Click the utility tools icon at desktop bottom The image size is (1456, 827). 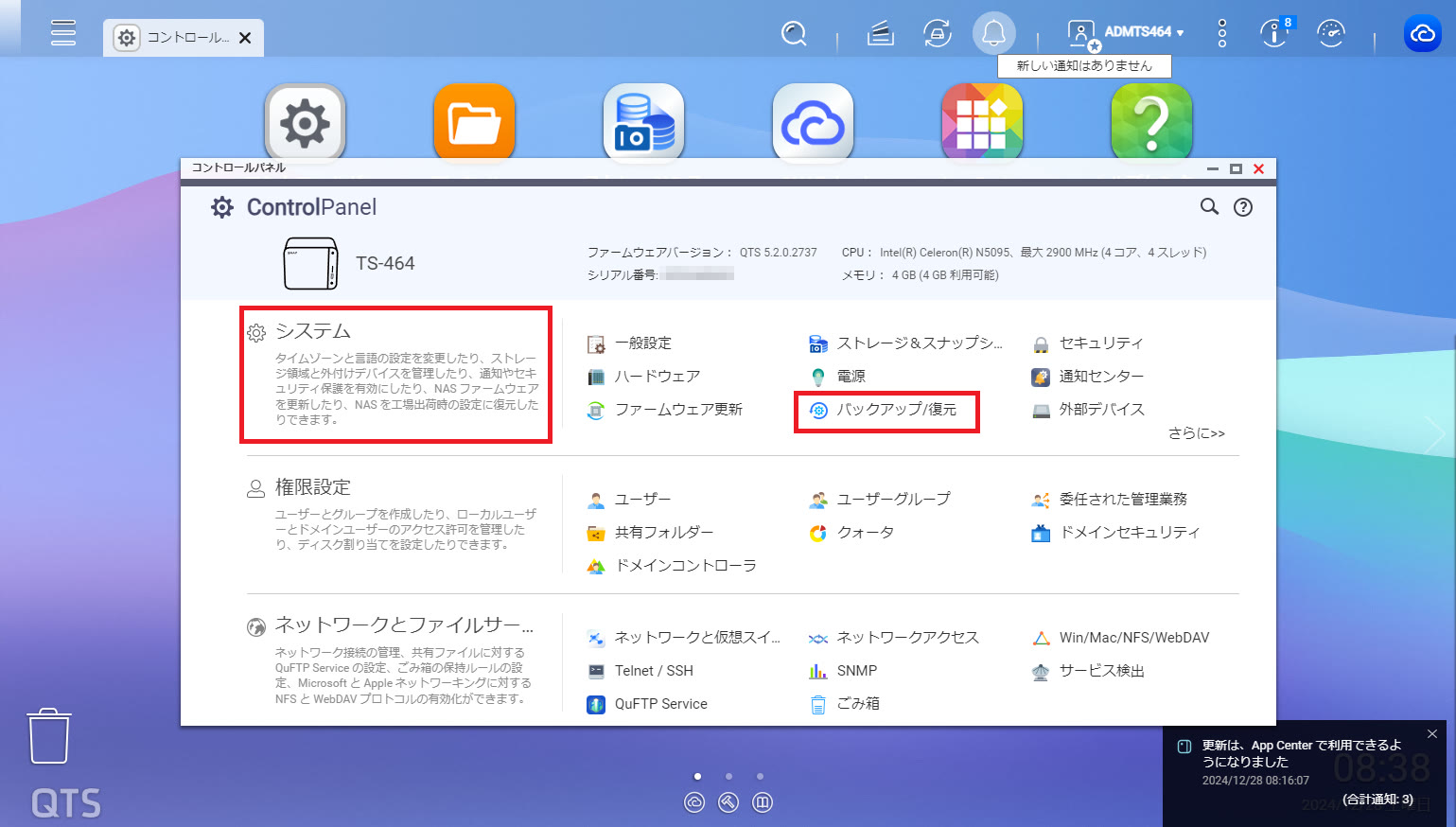[x=728, y=802]
